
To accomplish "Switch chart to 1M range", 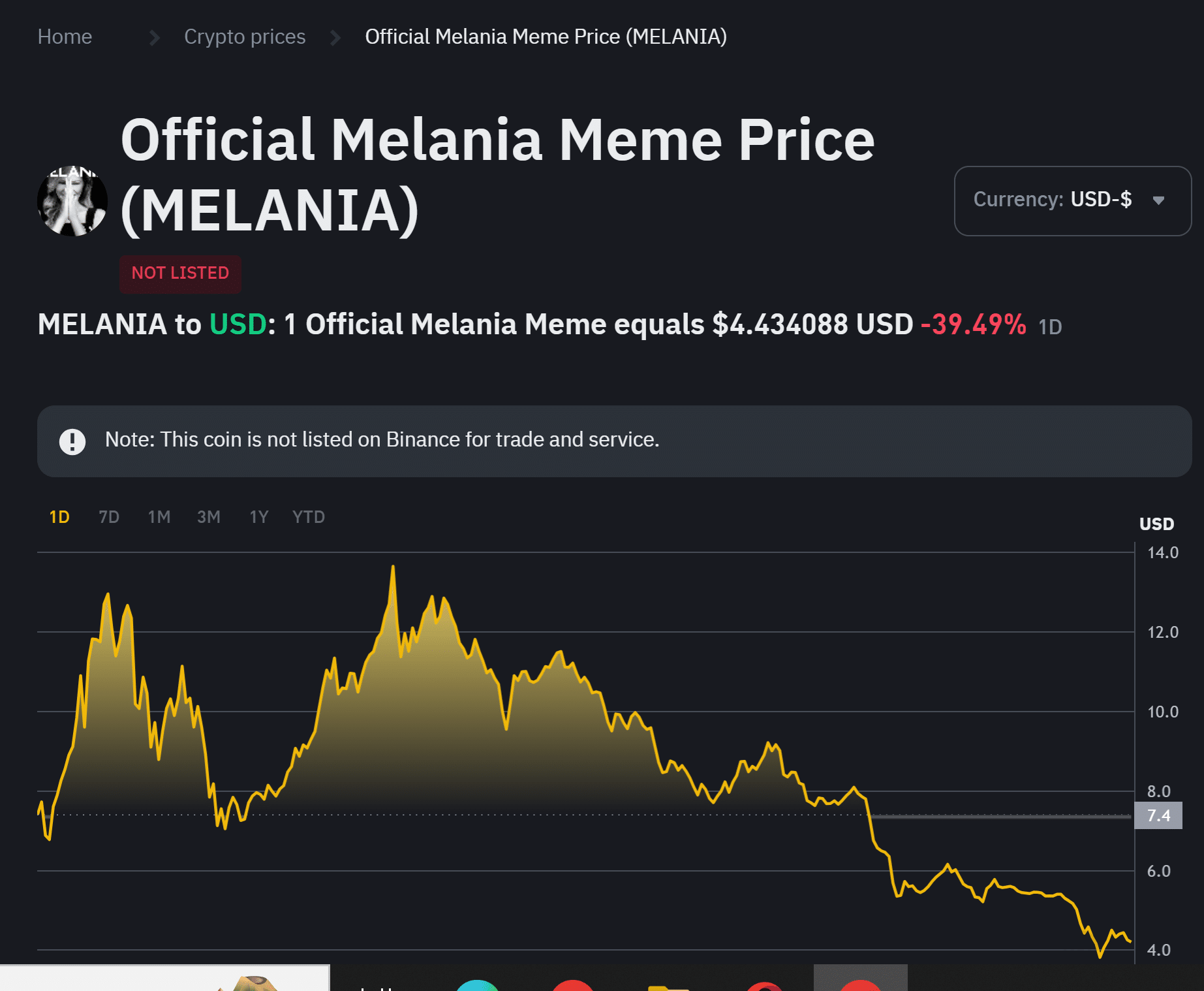I will pyautogui.click(x=159, y=517).
